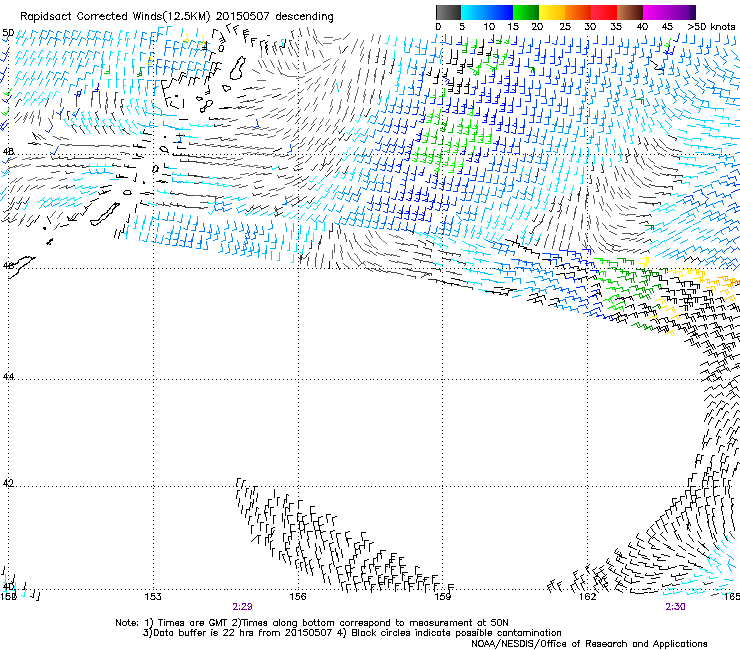Screen dimensions: 740x650
Task: Click the 159 longitude axis label
Action: [x=442, y=597]
